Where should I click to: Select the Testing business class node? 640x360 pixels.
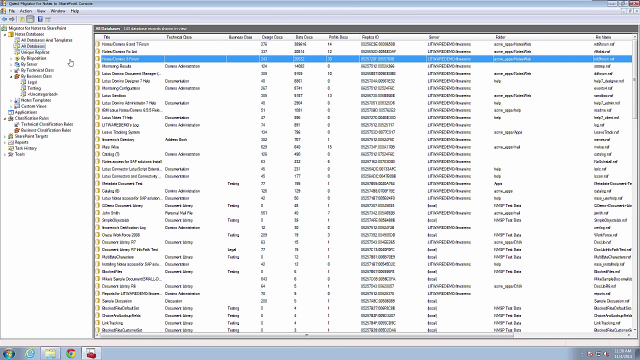[x=34, y=88]
